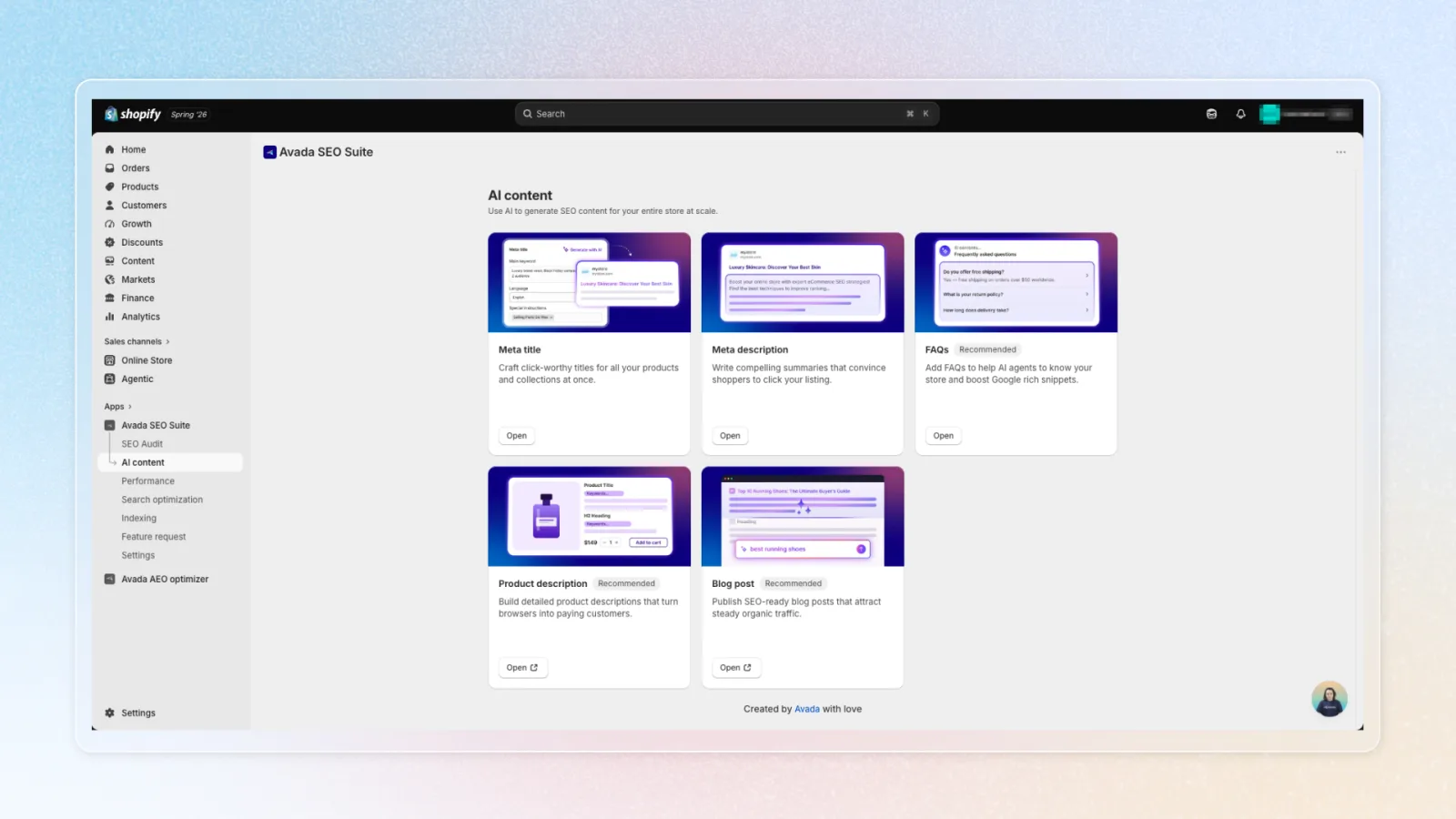This screenshot has height=819, width=1456.
Task: Click the Blog post preview image
Action: tap(803, 516)
